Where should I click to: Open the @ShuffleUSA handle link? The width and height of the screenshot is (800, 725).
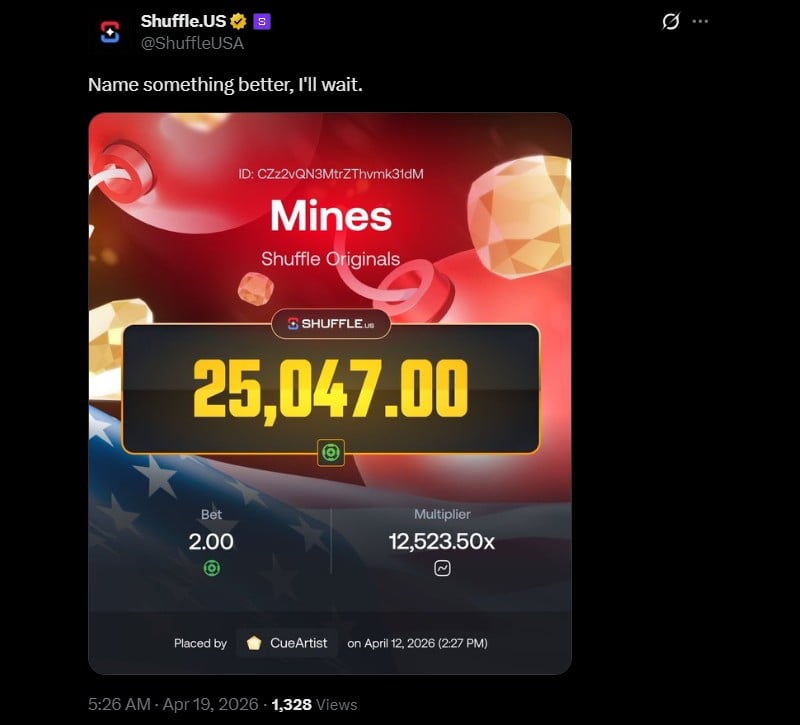[x=192, y=43]
